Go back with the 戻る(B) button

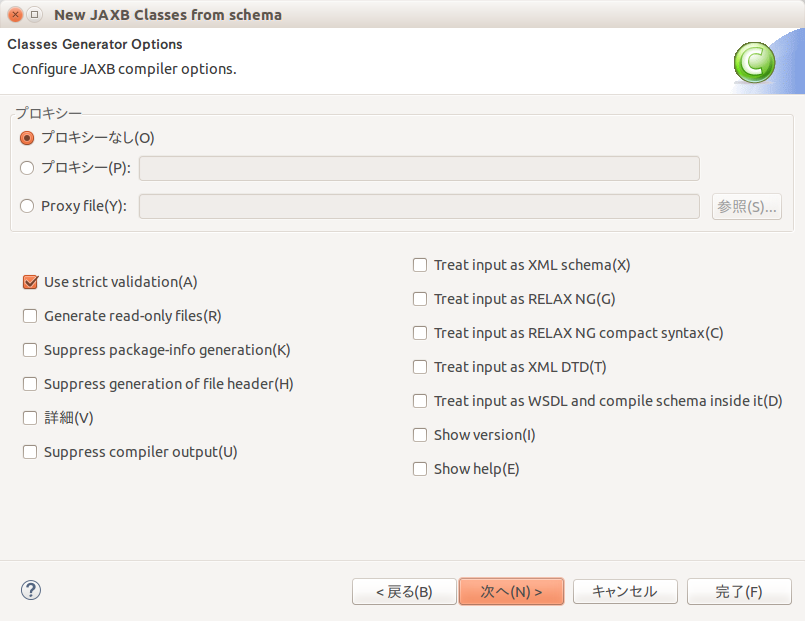(x=404, y=592)
